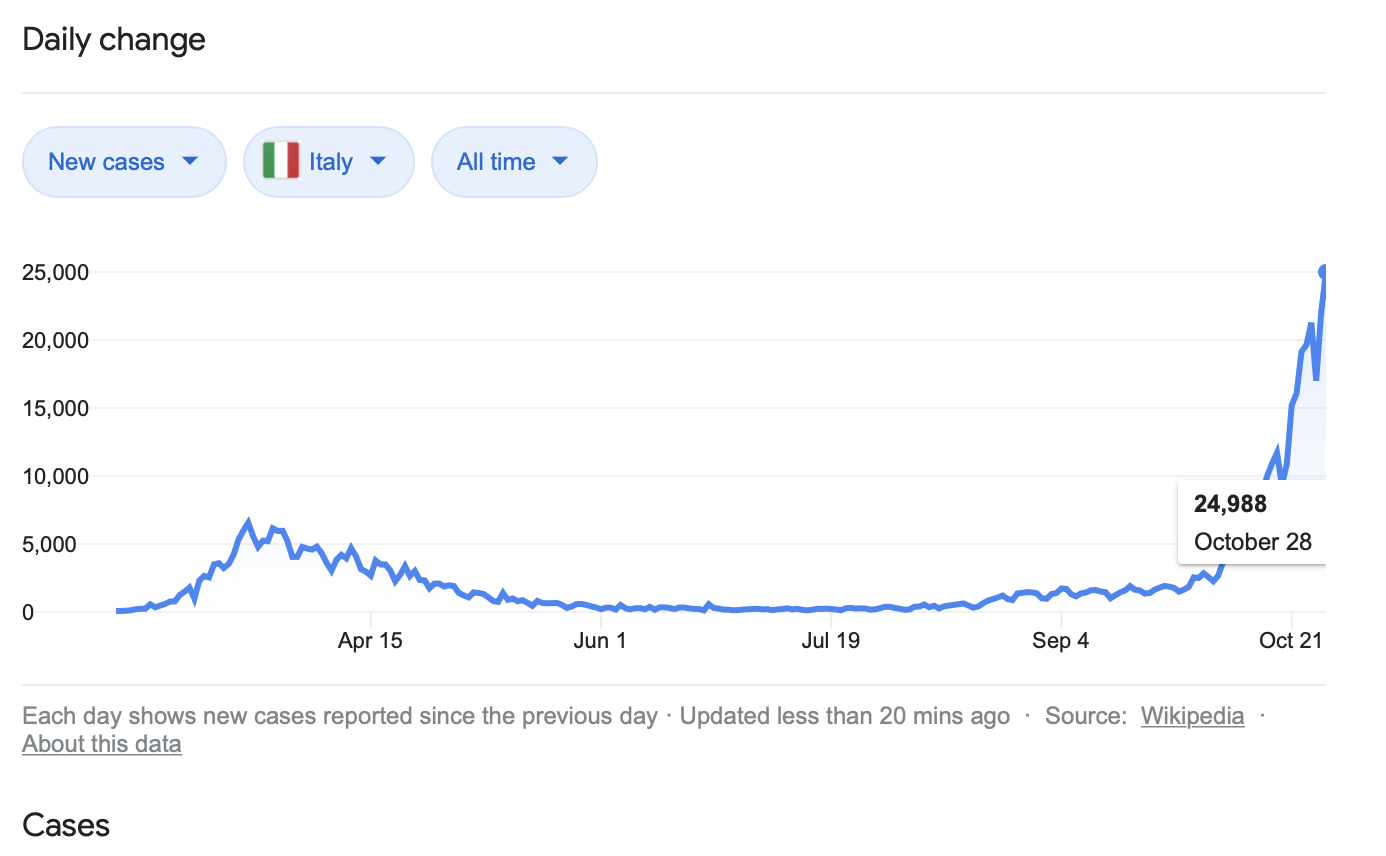Screen dimensions: 1386x856
Task: Click the arrow beside All time
Action: click(560, 161)
